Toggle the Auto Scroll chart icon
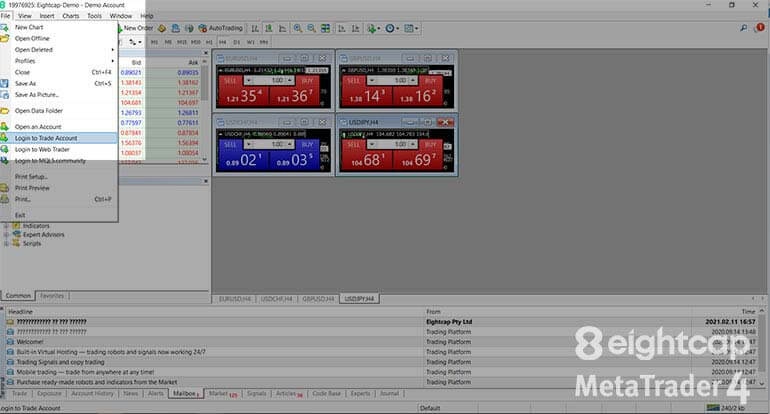The image size is (770, 414). point(341,28)
